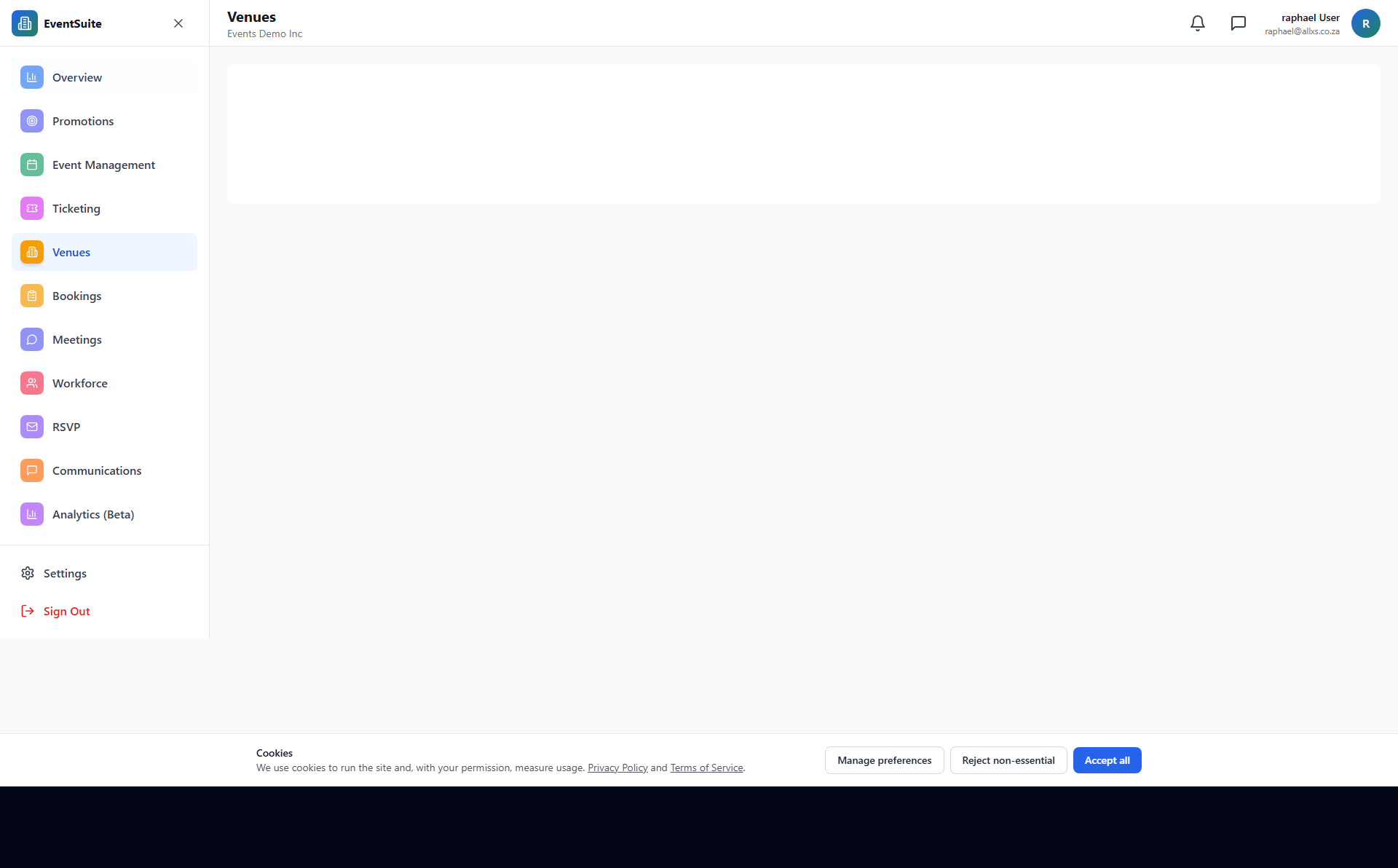Open Event Management section
The height and width of the screenshot is (868, 1398).
tap(103, 165)
